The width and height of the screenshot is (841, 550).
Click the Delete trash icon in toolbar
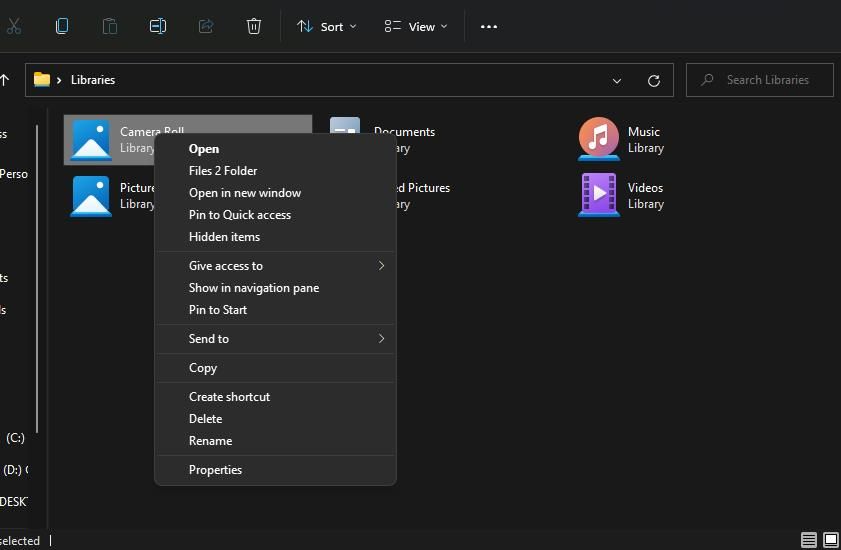254,26
